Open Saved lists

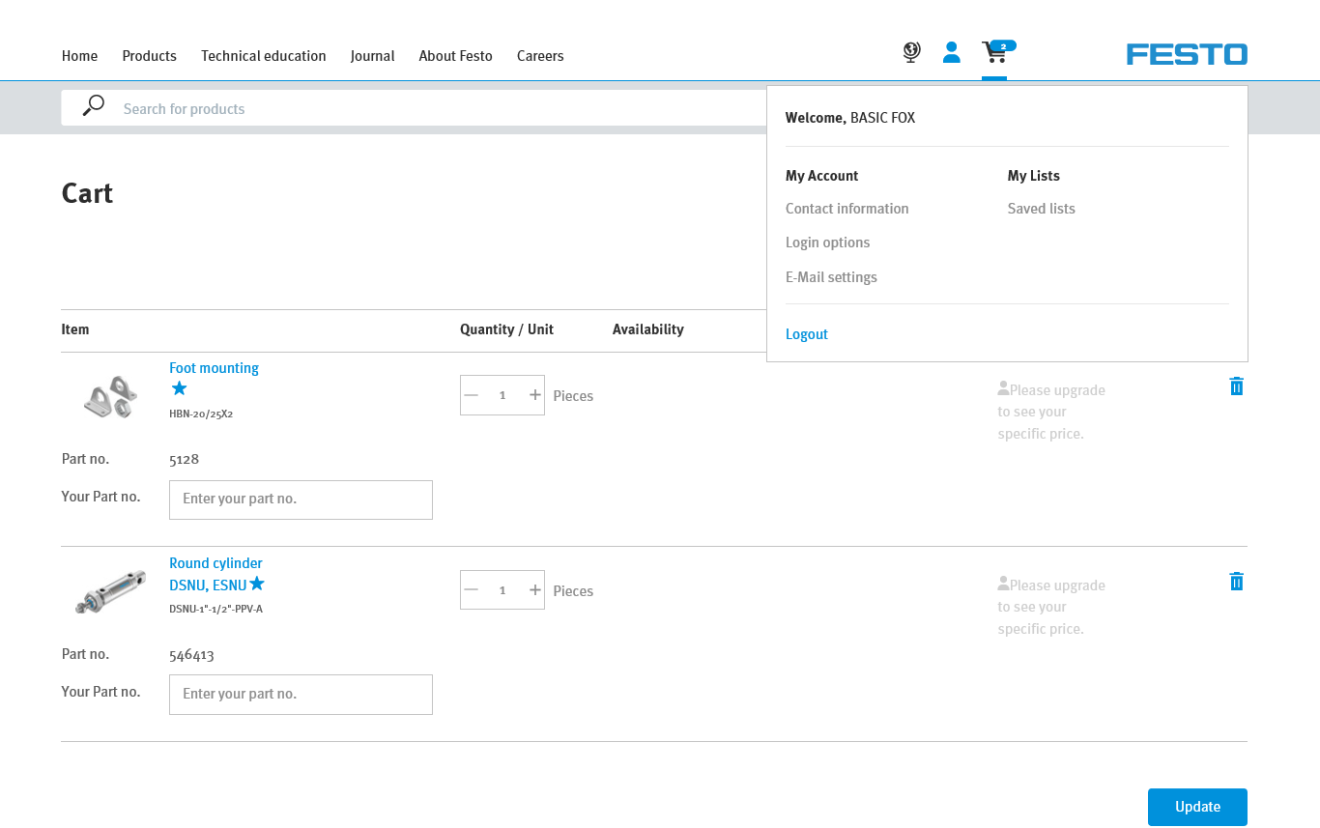click(1041, 209)
